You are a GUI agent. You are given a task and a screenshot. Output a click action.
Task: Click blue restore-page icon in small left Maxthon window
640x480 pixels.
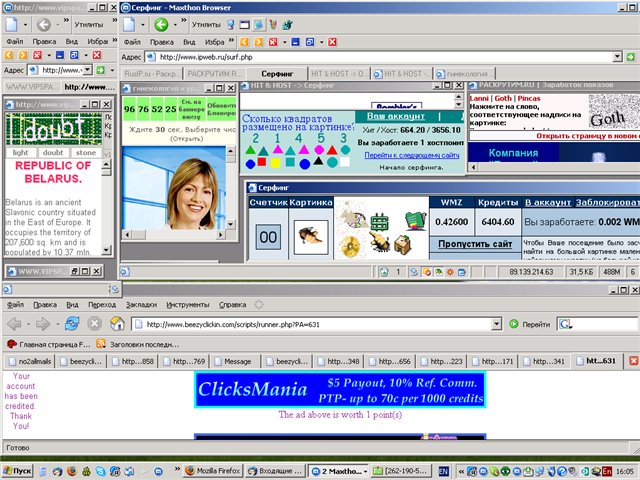(x=74, y=55)
